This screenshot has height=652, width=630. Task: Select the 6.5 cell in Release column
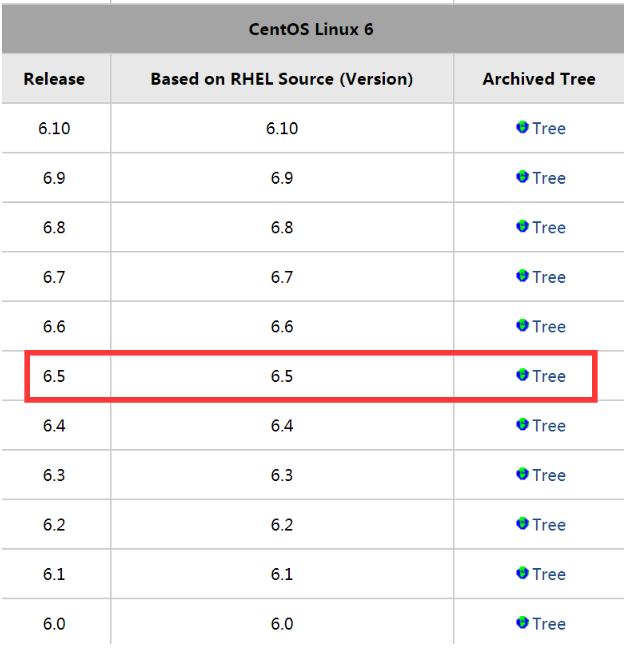(54, 376)
